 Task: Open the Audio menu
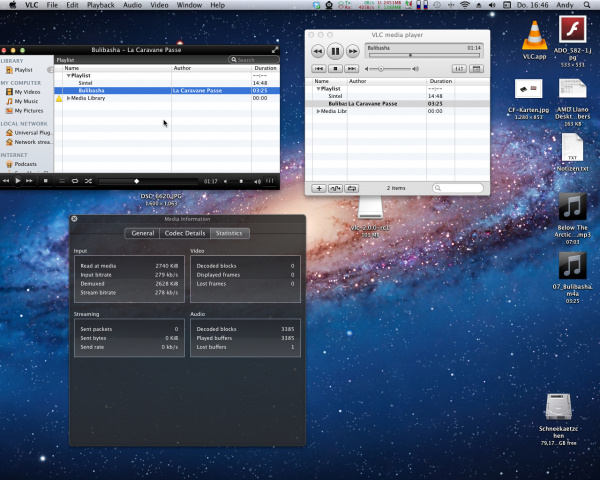tap(132, 5)
